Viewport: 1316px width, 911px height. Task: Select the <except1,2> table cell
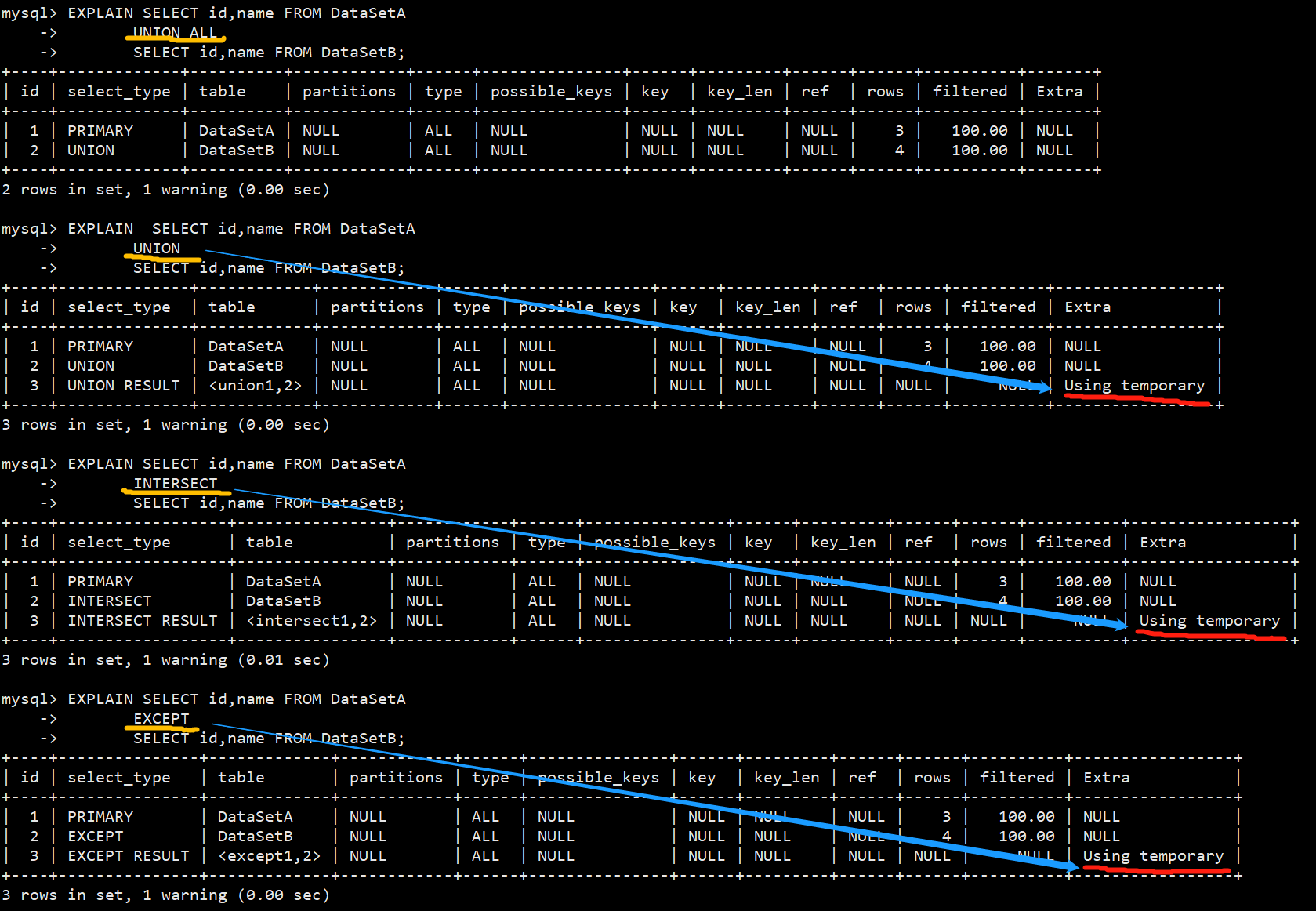pos(269,856)
